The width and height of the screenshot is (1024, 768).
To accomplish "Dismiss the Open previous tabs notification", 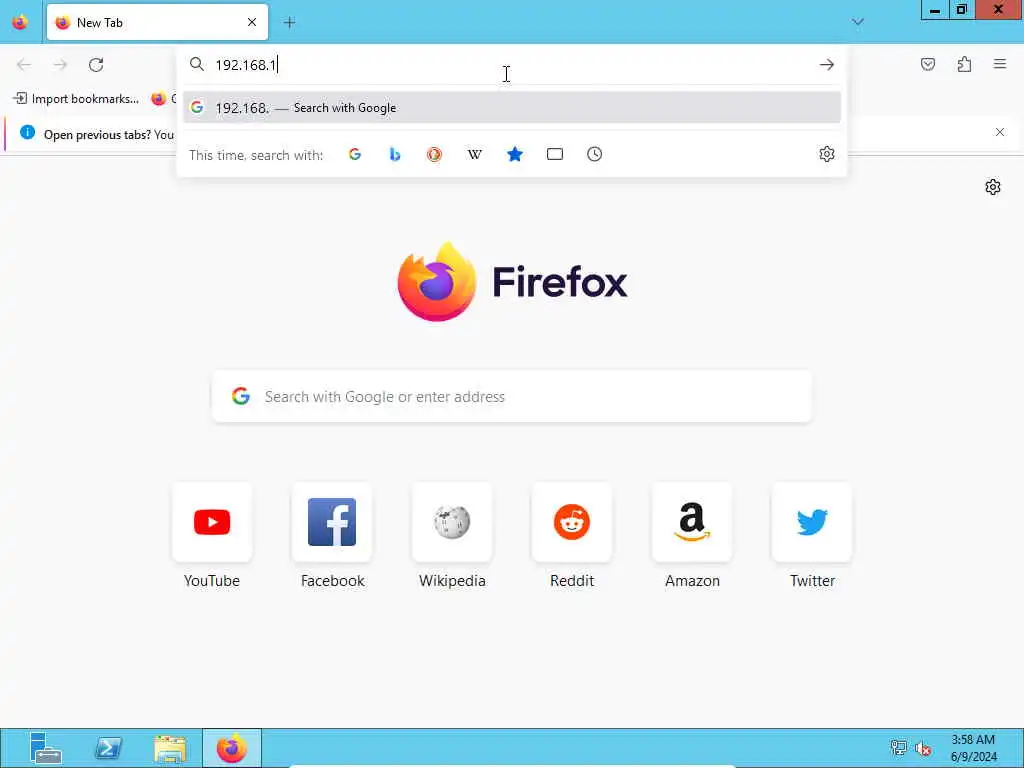I will (x=1000, y=133).
